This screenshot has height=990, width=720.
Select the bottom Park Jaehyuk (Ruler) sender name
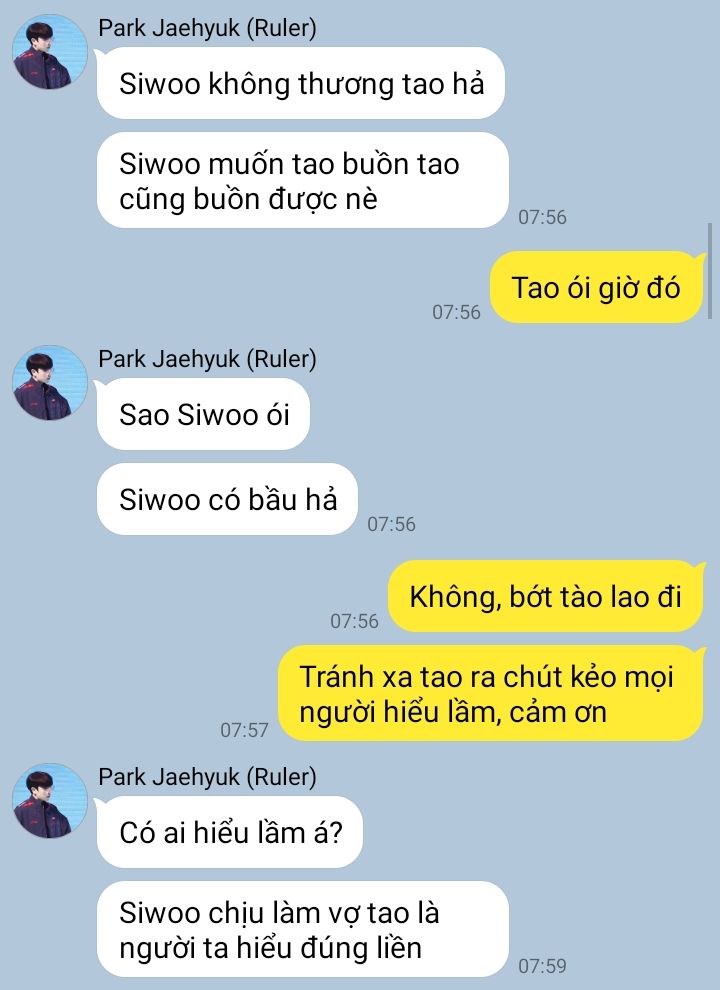pos(207,777)
